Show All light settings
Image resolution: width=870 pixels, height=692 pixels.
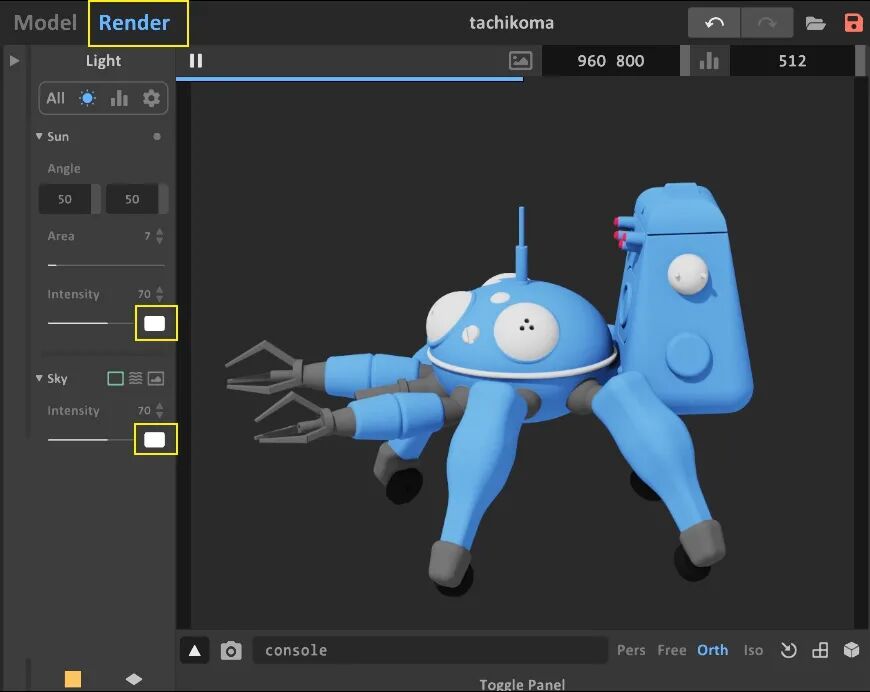[x=55, y=98]
